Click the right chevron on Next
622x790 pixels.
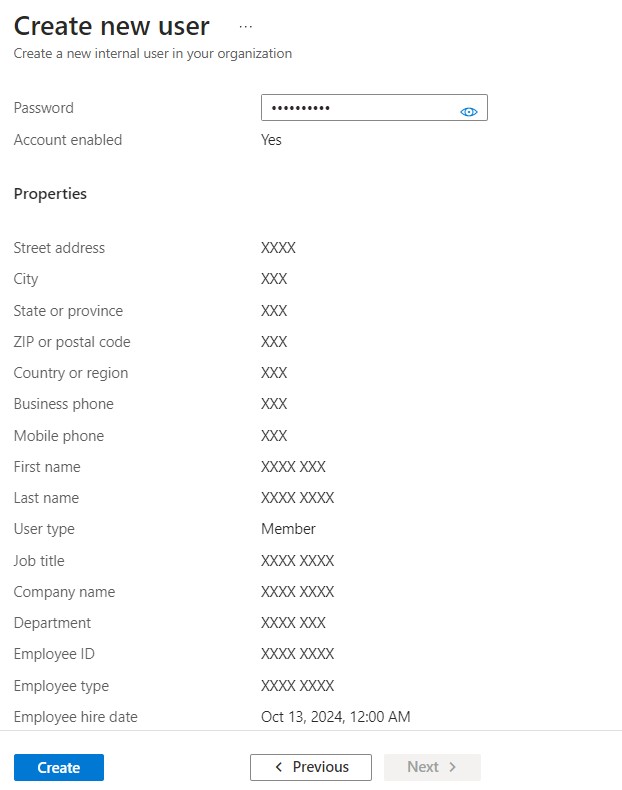pos(453,767)
